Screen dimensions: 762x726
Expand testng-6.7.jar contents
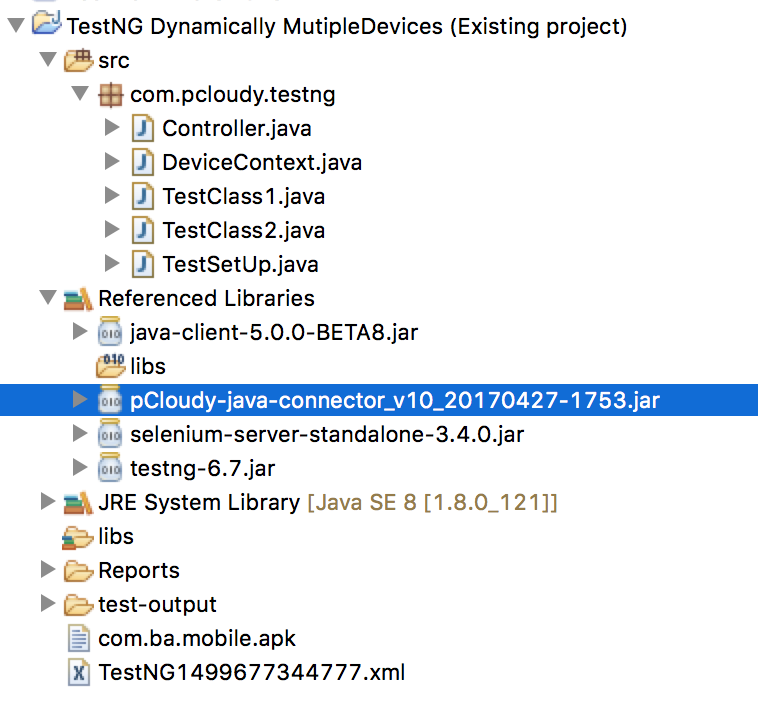(80, 467)
